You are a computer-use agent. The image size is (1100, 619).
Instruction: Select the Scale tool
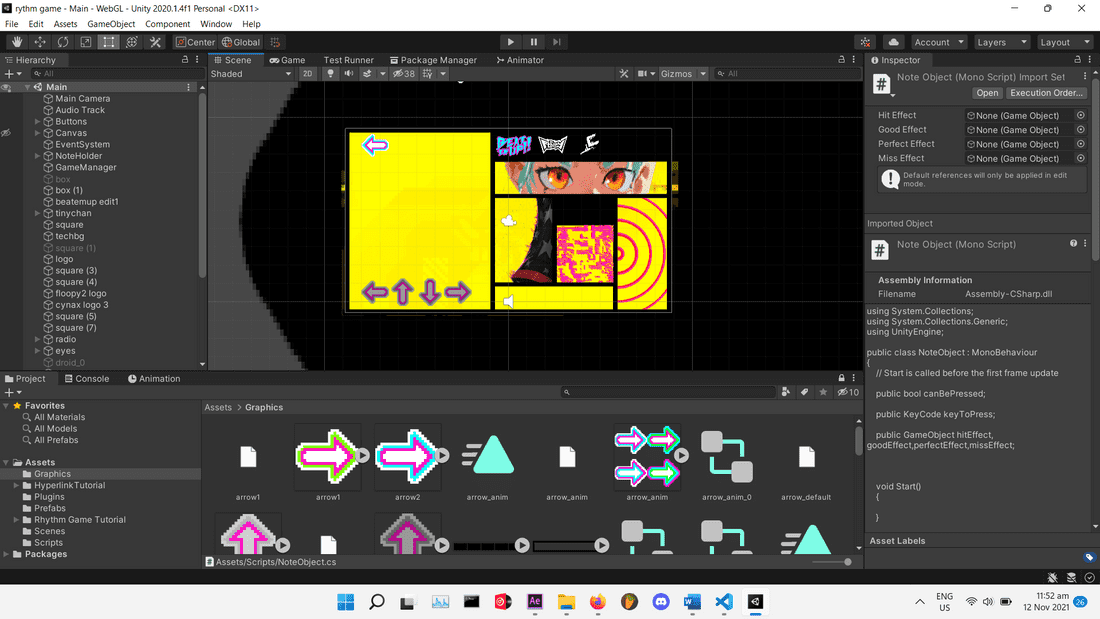click(86, 42)
